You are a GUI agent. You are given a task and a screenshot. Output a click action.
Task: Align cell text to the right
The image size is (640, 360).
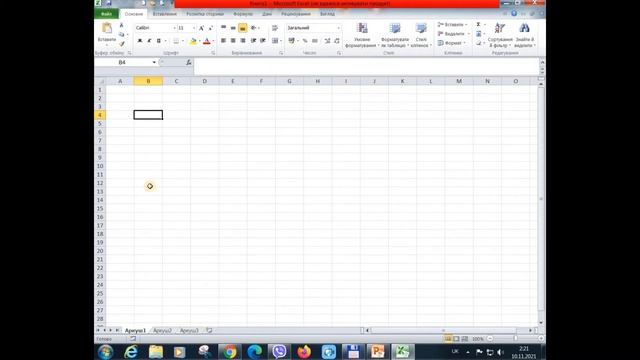(243, 41)
